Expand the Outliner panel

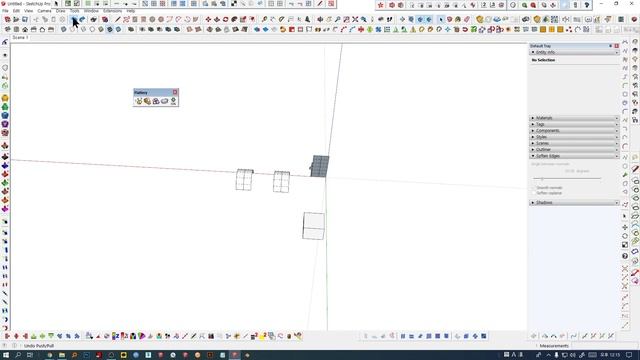575,149
